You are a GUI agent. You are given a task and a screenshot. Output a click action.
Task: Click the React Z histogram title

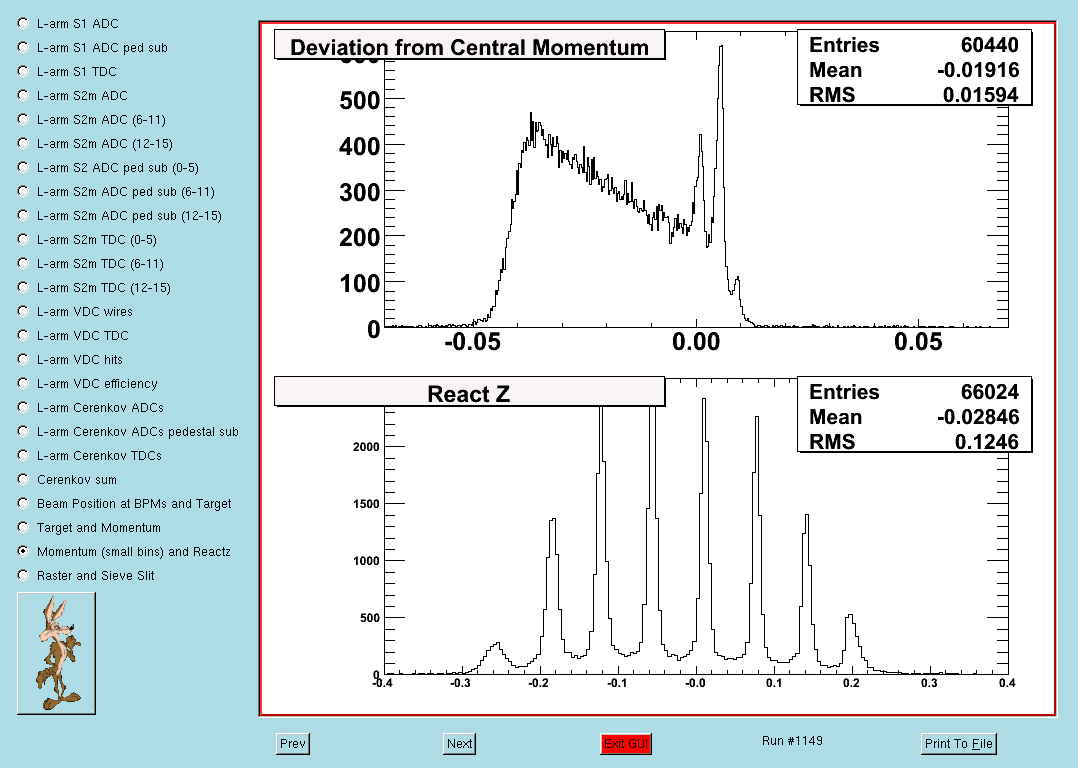click(x=470, y=392)
